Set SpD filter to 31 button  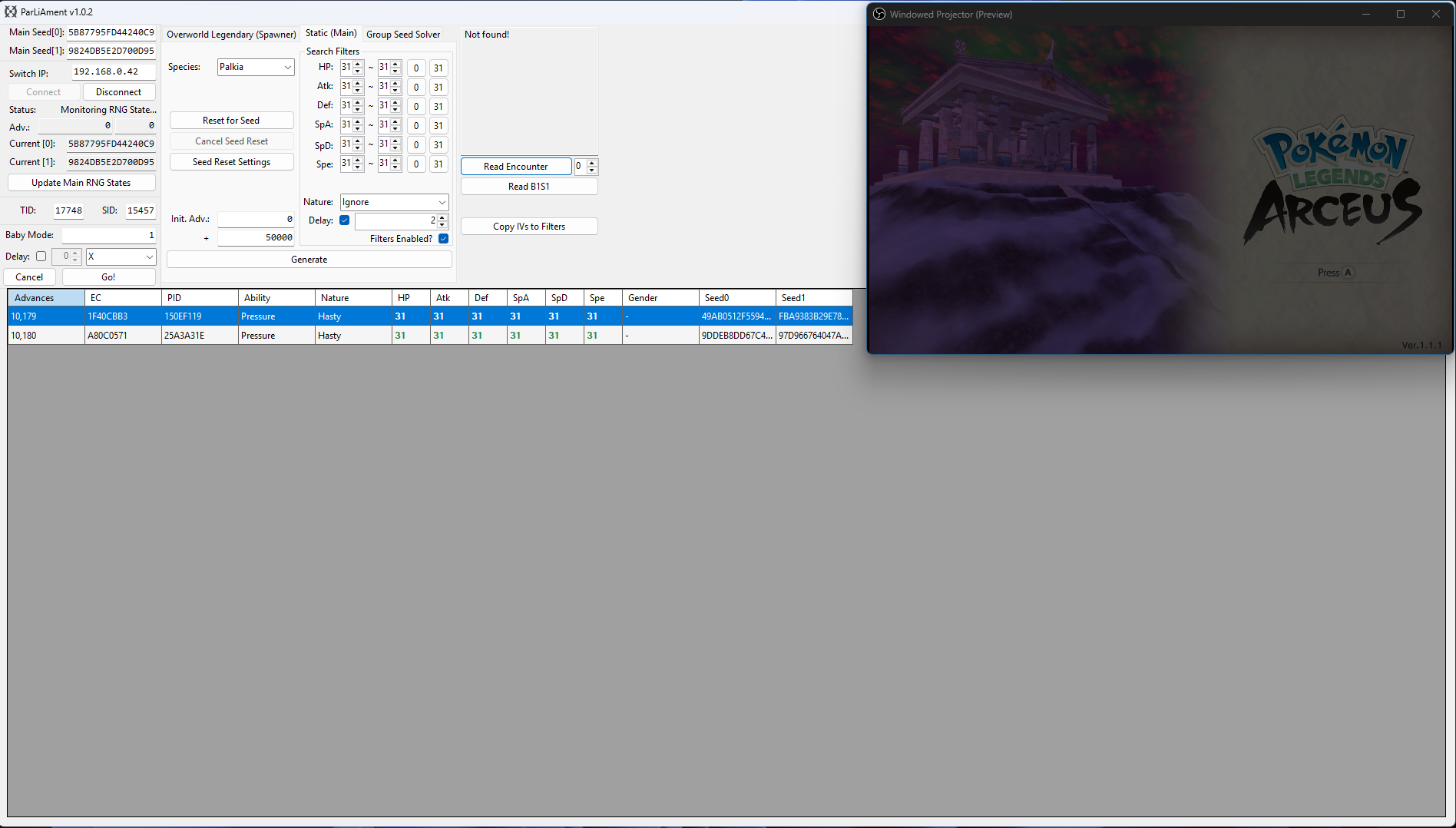tap(438, 145)
